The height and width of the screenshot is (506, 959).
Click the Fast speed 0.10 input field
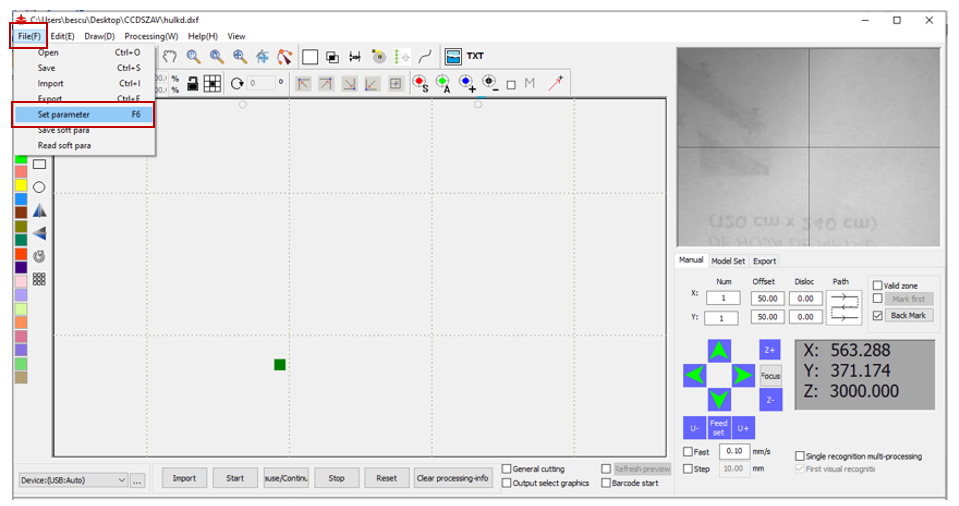(734, 452)
